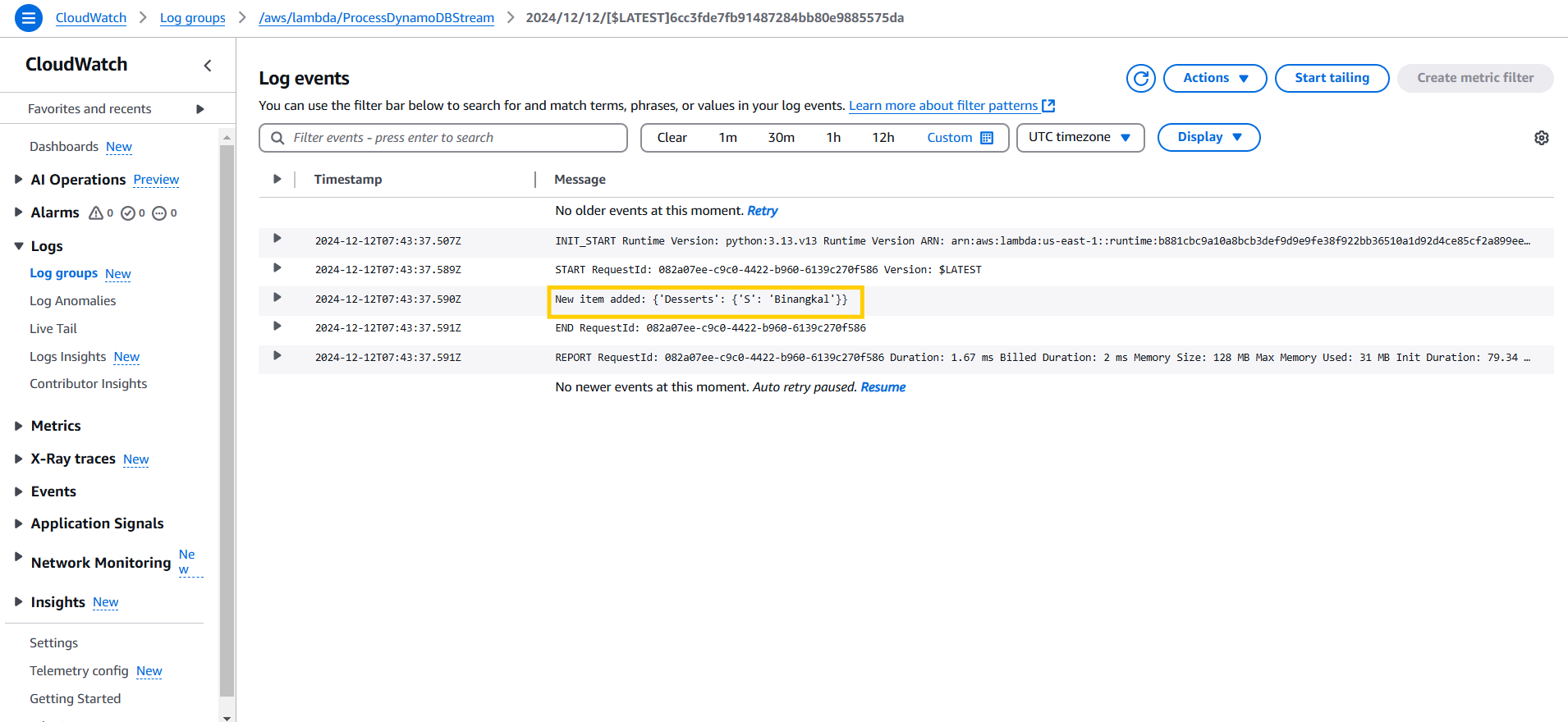1568x722 pixels.
Task: Click the Start tailing button
Action: [x=1331, y=78]
